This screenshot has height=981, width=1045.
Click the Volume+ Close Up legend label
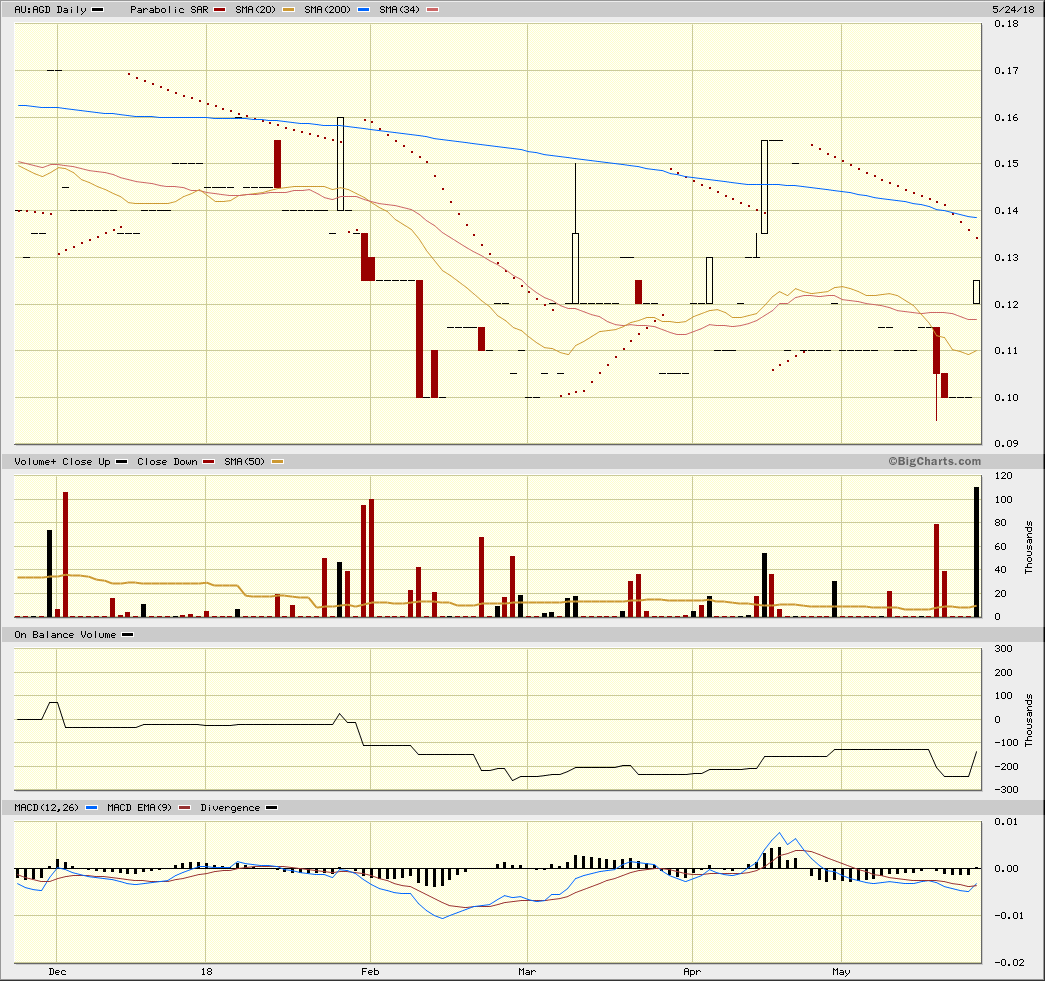(62, 461)
